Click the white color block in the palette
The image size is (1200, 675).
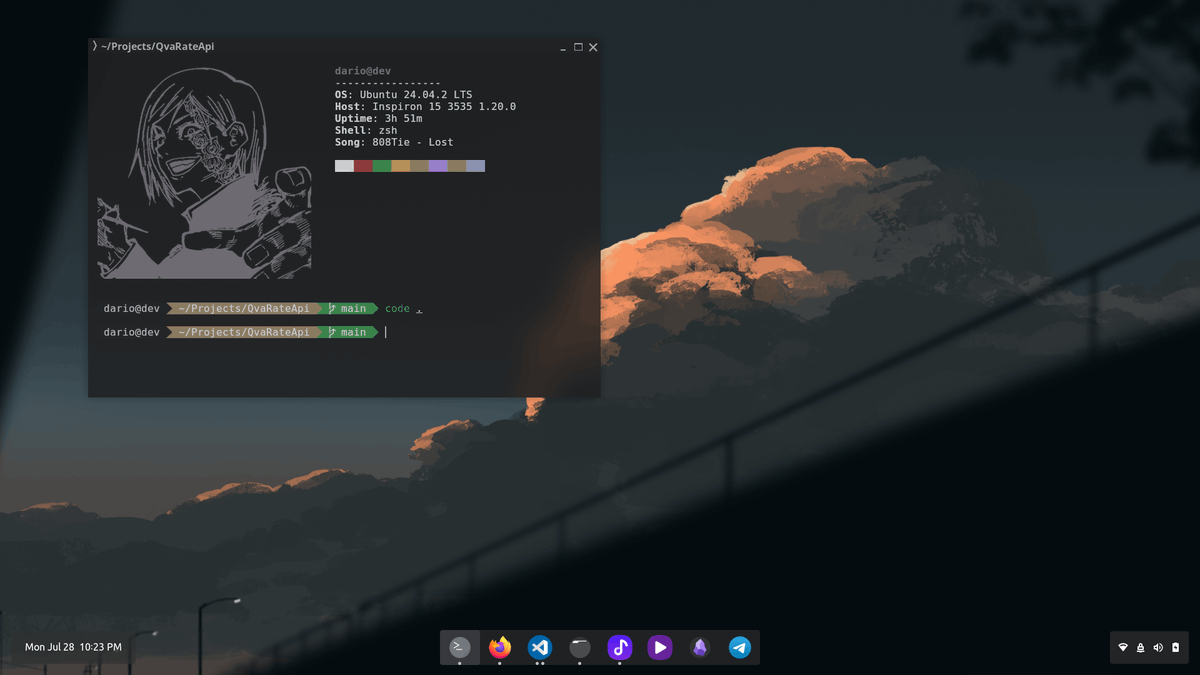coord(344,166)
